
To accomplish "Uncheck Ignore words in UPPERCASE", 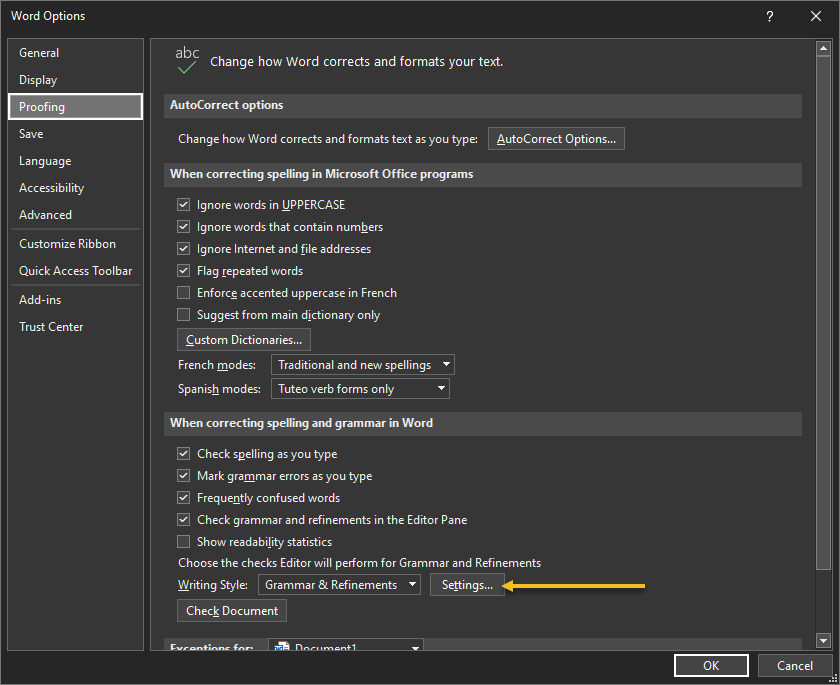I will click(x=183, y=205).
